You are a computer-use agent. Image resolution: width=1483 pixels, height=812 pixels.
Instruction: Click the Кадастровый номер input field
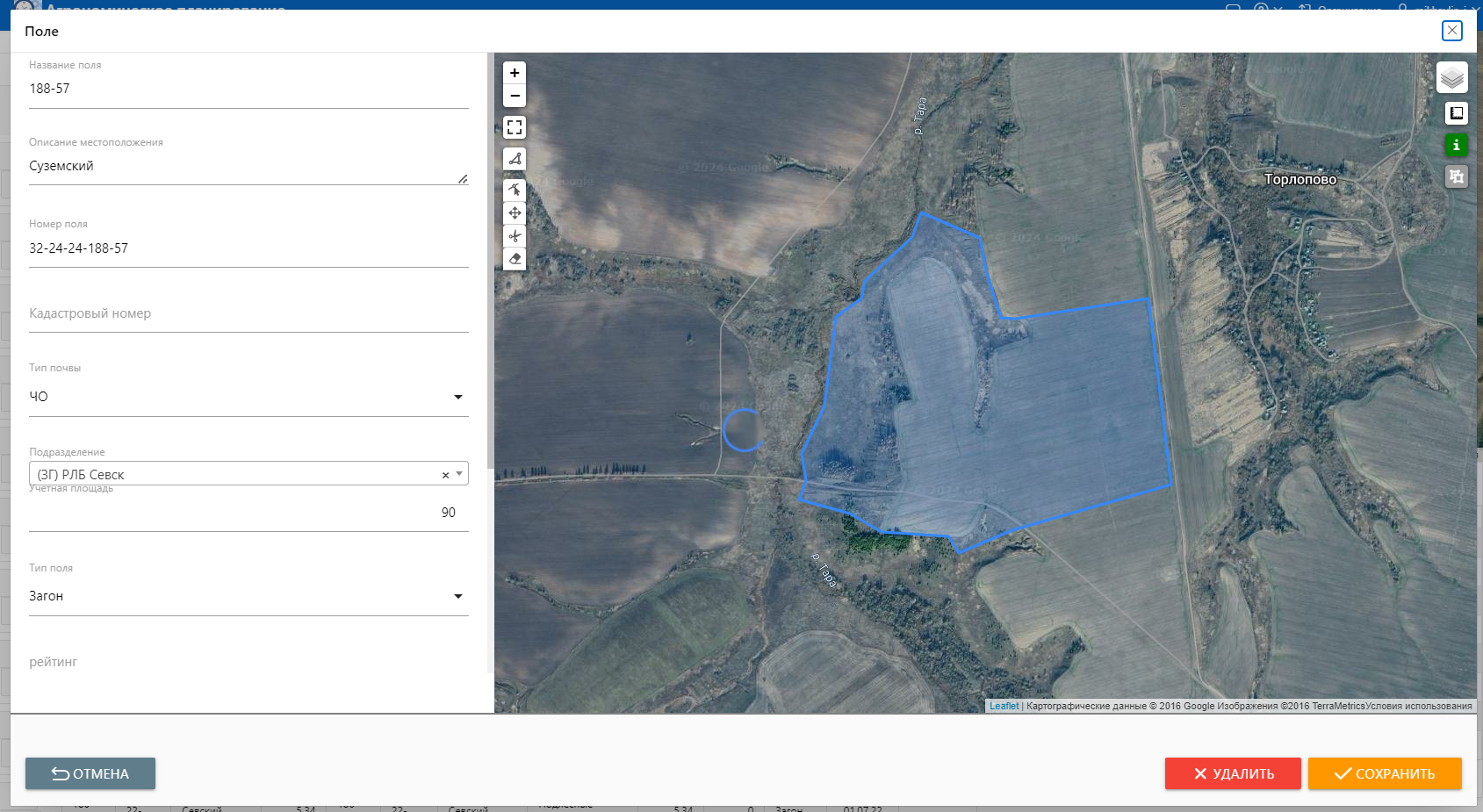point(248,314)
